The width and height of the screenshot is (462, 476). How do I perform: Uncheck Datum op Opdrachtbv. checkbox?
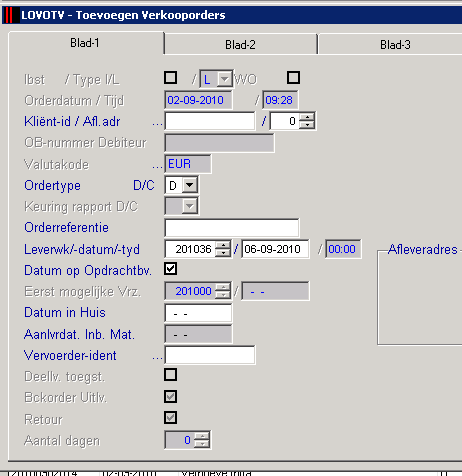(170, 269)
